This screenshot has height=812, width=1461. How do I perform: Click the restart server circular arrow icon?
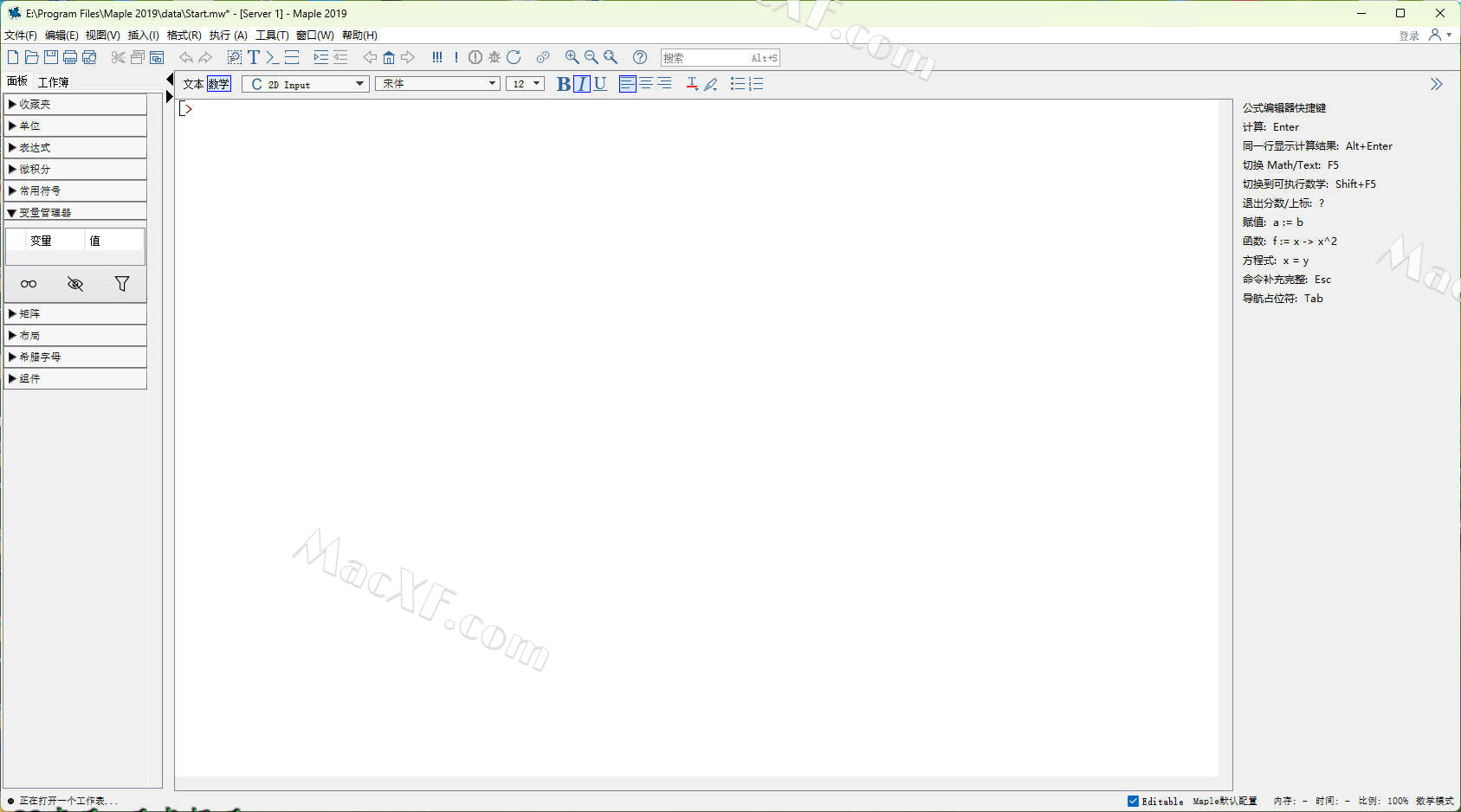click(x=514, y=57)
